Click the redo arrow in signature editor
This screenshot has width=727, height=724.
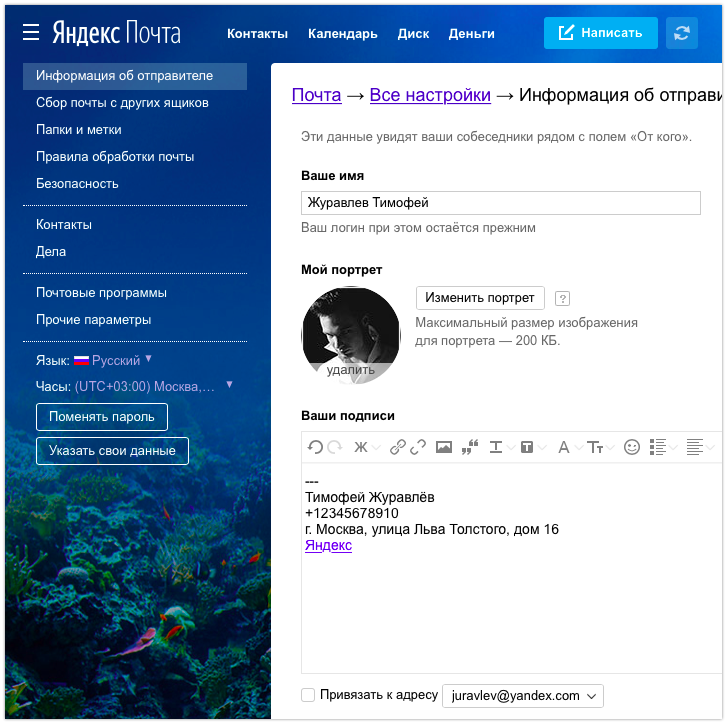[x=335, y=447]
